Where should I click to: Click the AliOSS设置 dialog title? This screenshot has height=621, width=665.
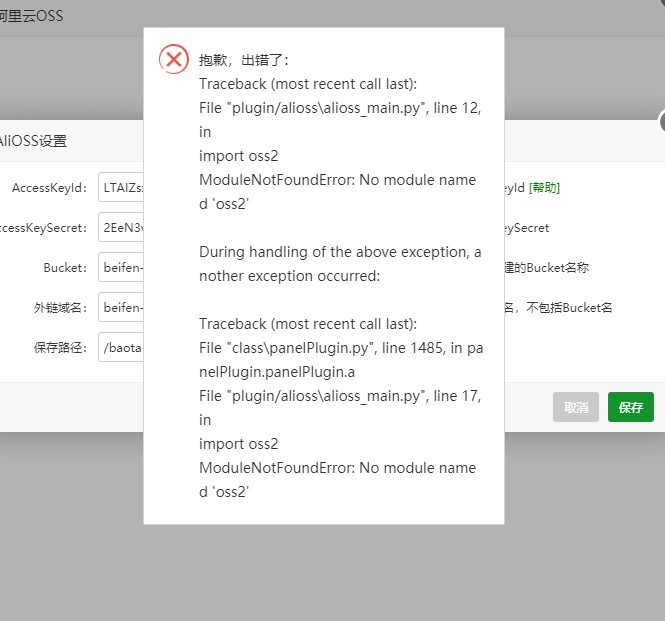click(33, 141)
